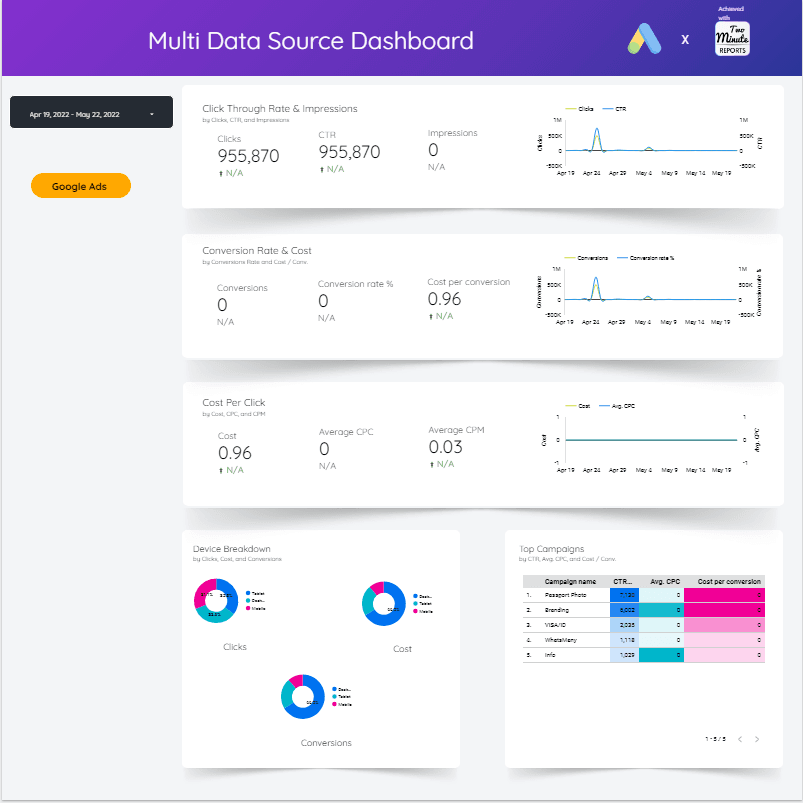Sort table by Cost per conversion header
This screenshot has height=803, width=803.
pos(729,581)
